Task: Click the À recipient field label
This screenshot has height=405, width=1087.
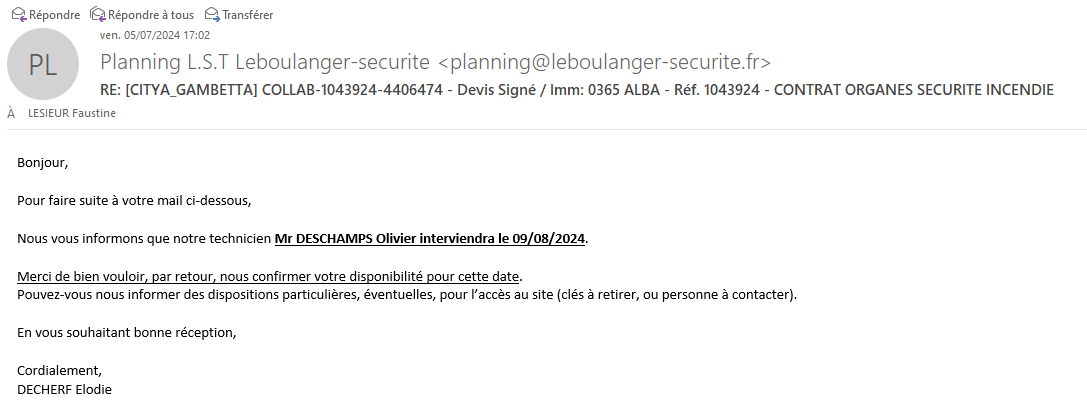Action: pos(11,113)
